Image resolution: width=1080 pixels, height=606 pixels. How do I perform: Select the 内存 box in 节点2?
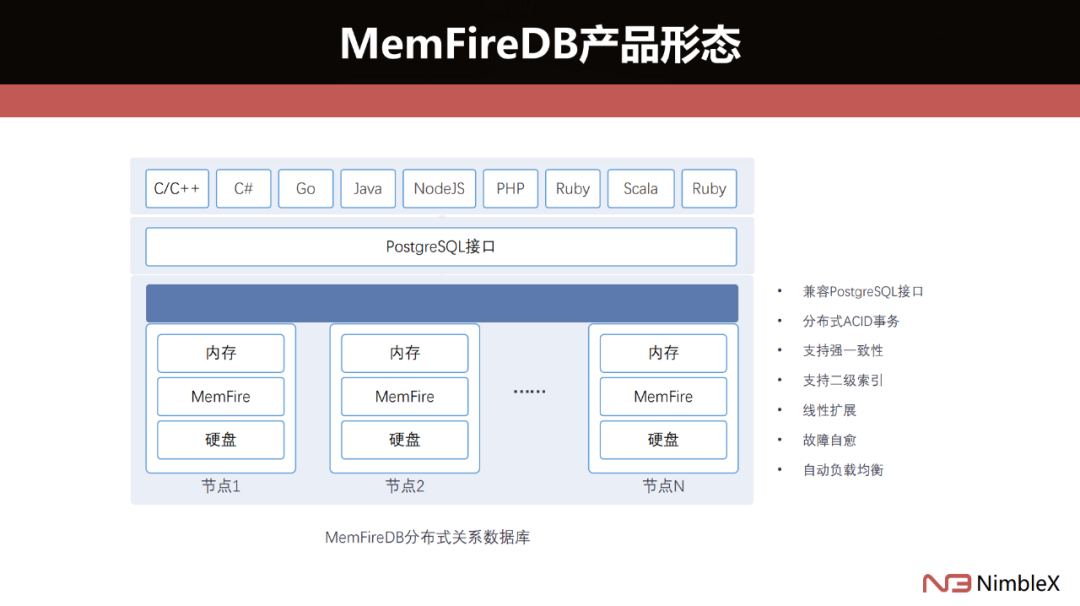click(404, 353)
